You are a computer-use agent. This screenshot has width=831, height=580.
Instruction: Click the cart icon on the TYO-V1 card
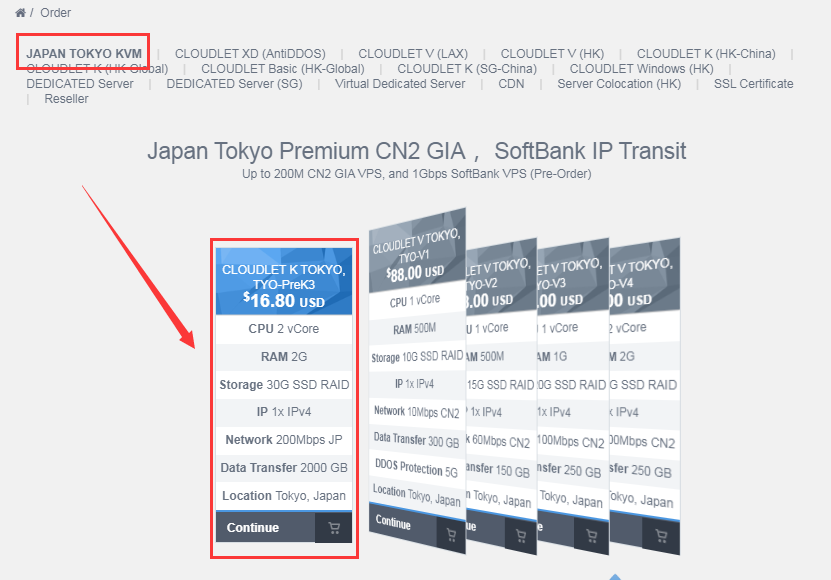[x=451, y=535]
